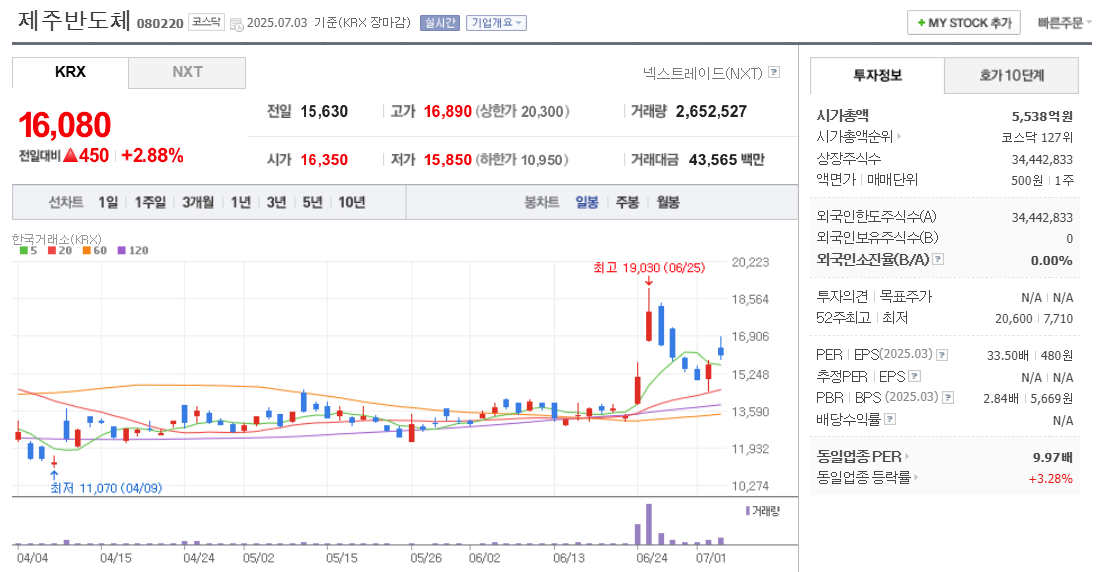Click the 상장주식수 value 34,442,833

[x=1042, y=160]
